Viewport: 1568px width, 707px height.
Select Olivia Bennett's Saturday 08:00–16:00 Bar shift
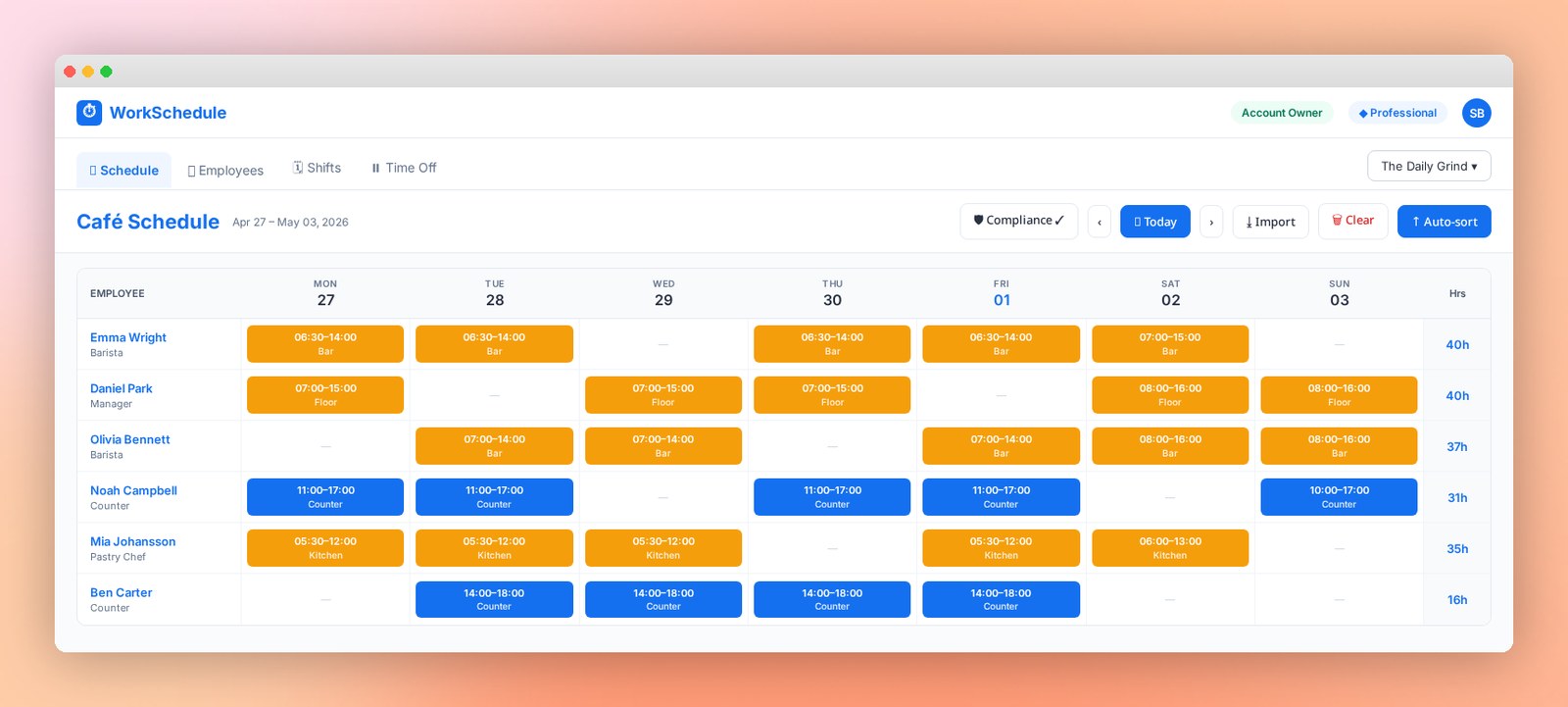pos(1170,446)
